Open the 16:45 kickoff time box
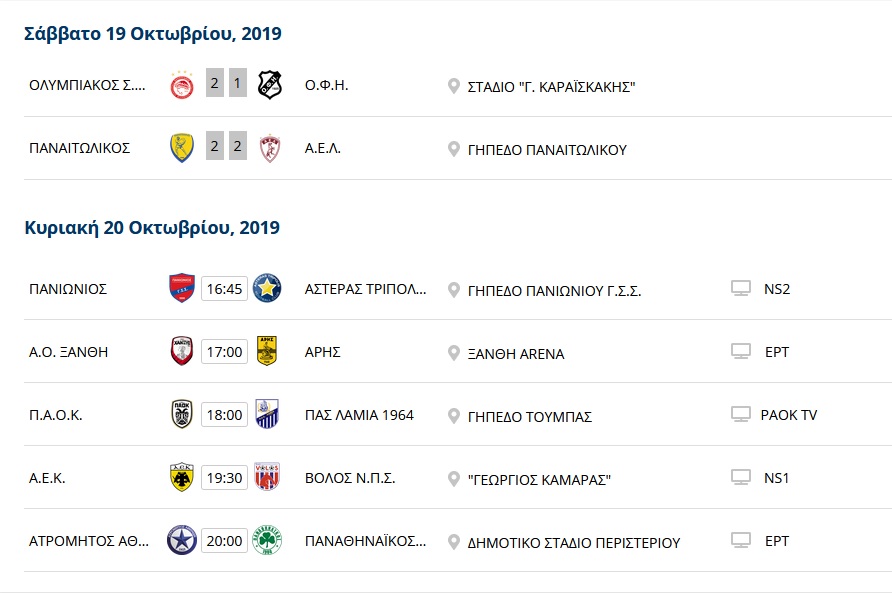Image resolution: width=892 pixels, height=593 pixels. [224, 289]
